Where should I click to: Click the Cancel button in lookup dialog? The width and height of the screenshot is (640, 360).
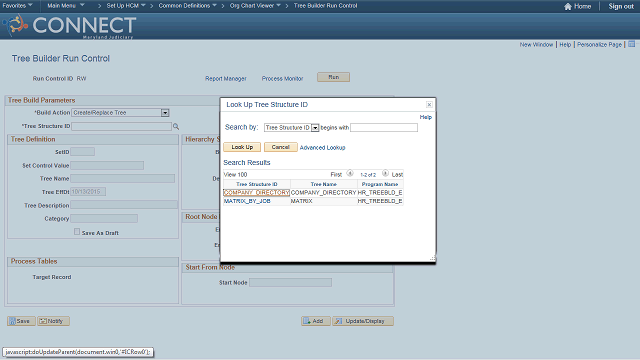click(x=280, y=147)
